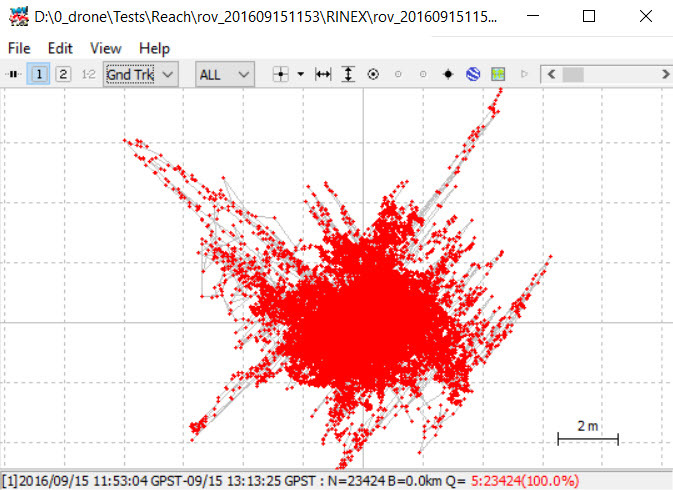673x490 pixels.
Task: Click the fit vertical range icon
Action: pyautogui.click(x=348, y=74)
